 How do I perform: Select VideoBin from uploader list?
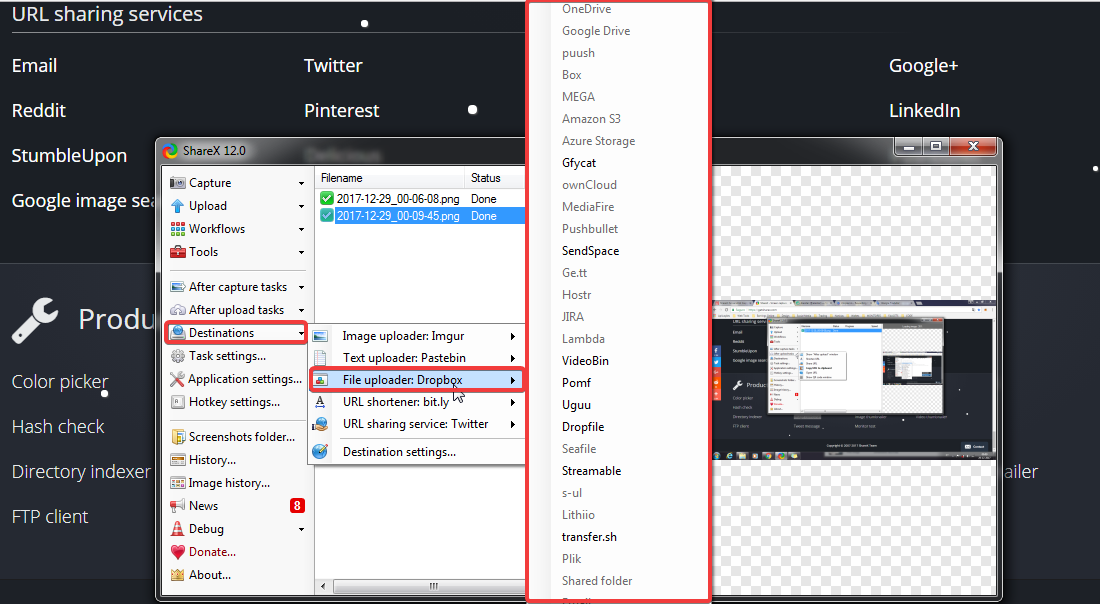tap(585, 361)
